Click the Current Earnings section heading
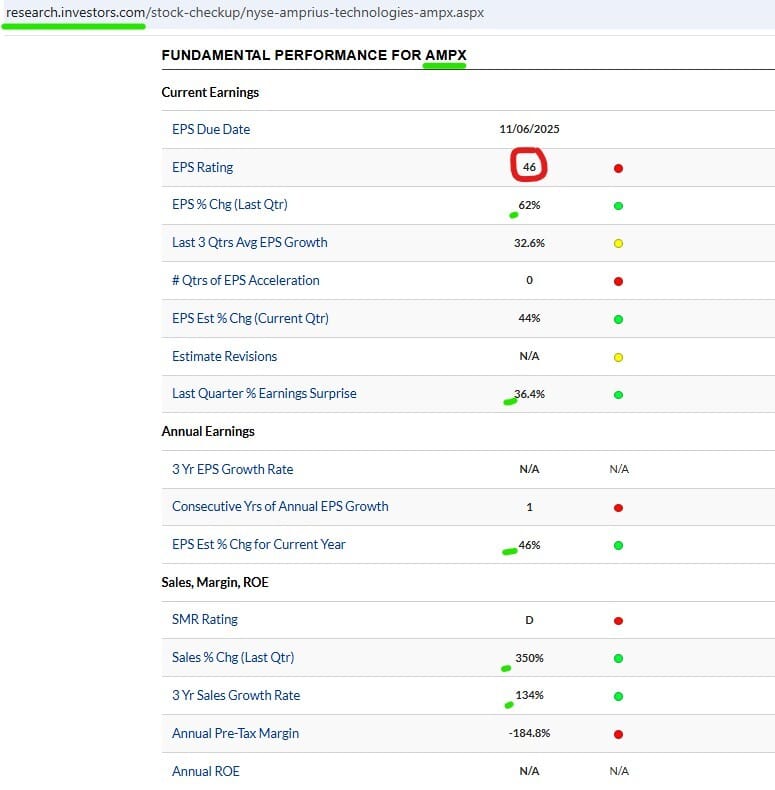This screenshot has width=775, height=790. pyautogui.click(x=210, y=93)
